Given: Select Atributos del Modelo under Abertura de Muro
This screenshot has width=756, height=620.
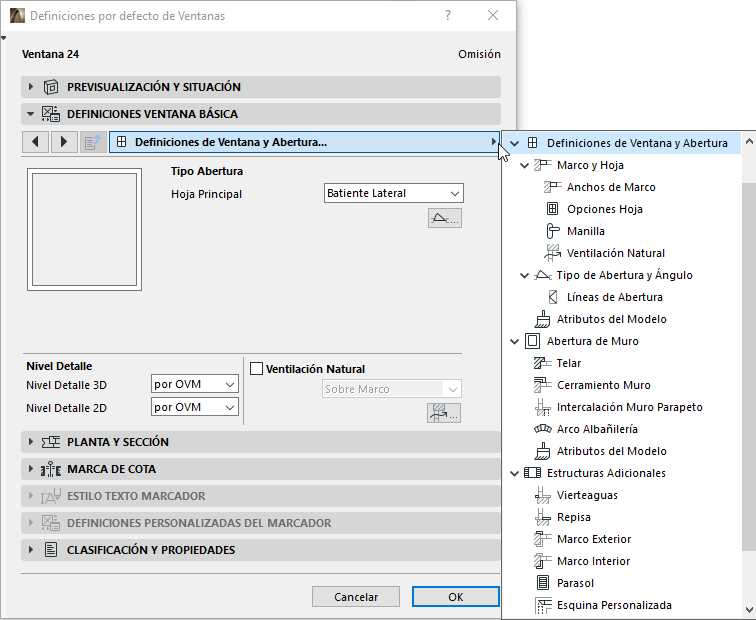Looking at the screenshot, I should 611,451.
